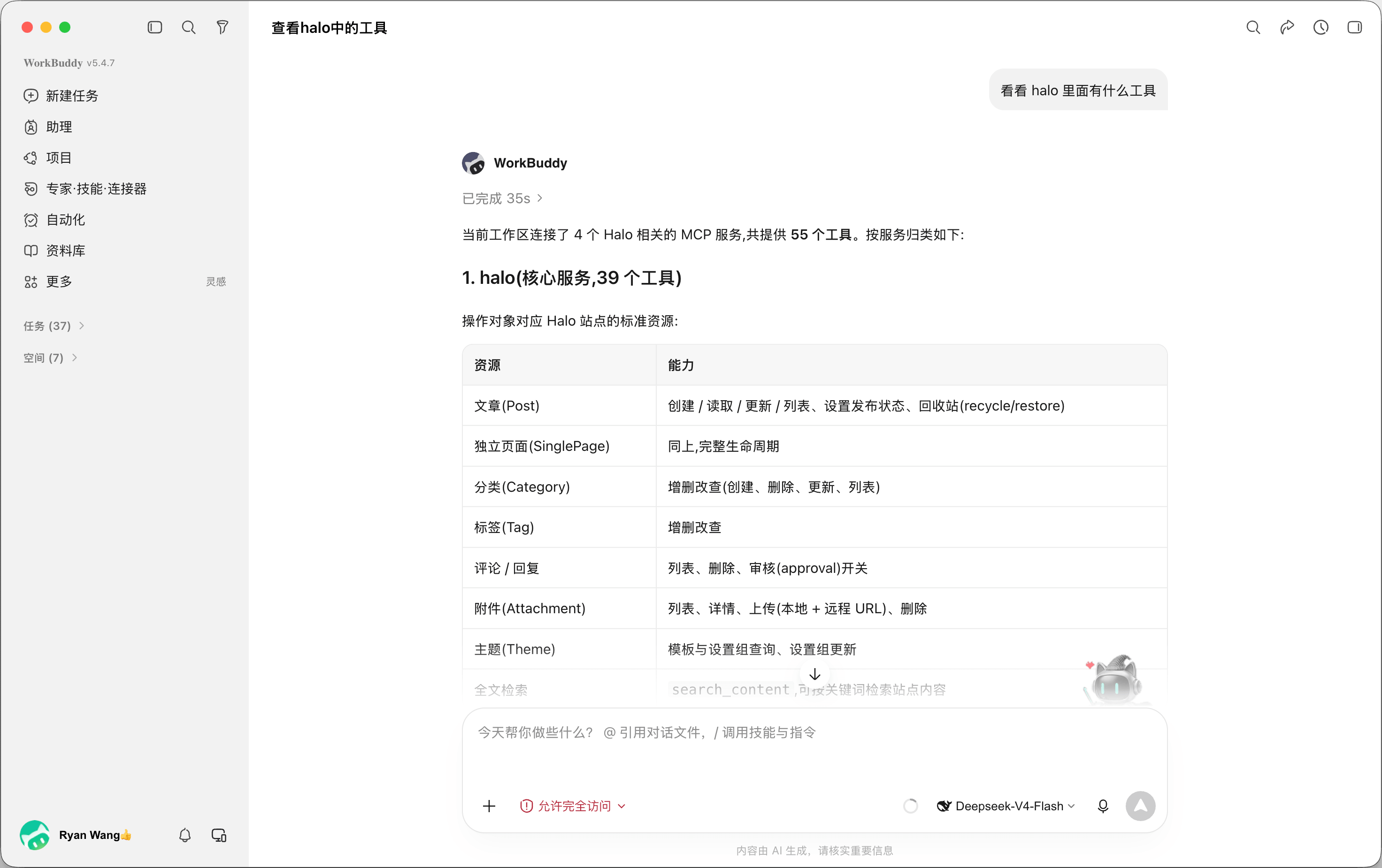
Task: Open 新建任务 to create a new task
Action: 124,96
